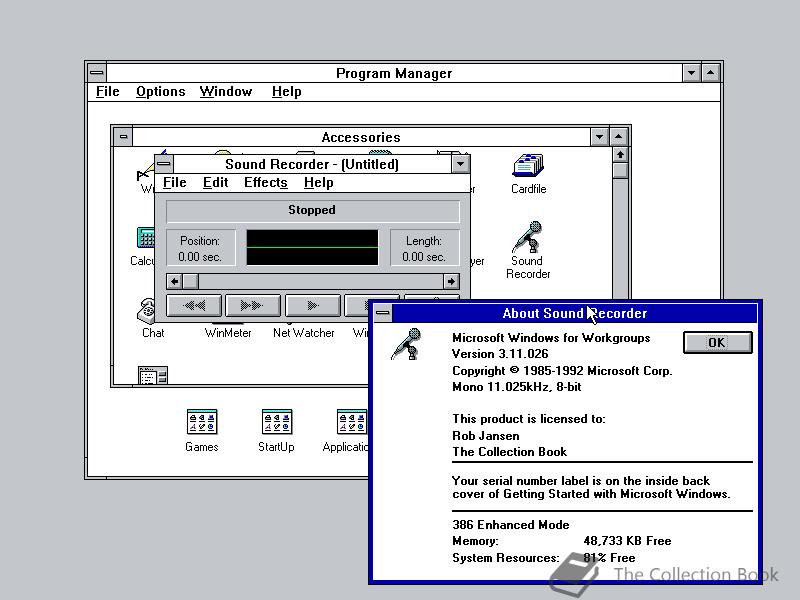Viewport: 800px width, 600px height.
Task: Select 'Mono 11.025kHz, 8-bit' text
Action: pos(517,387)
